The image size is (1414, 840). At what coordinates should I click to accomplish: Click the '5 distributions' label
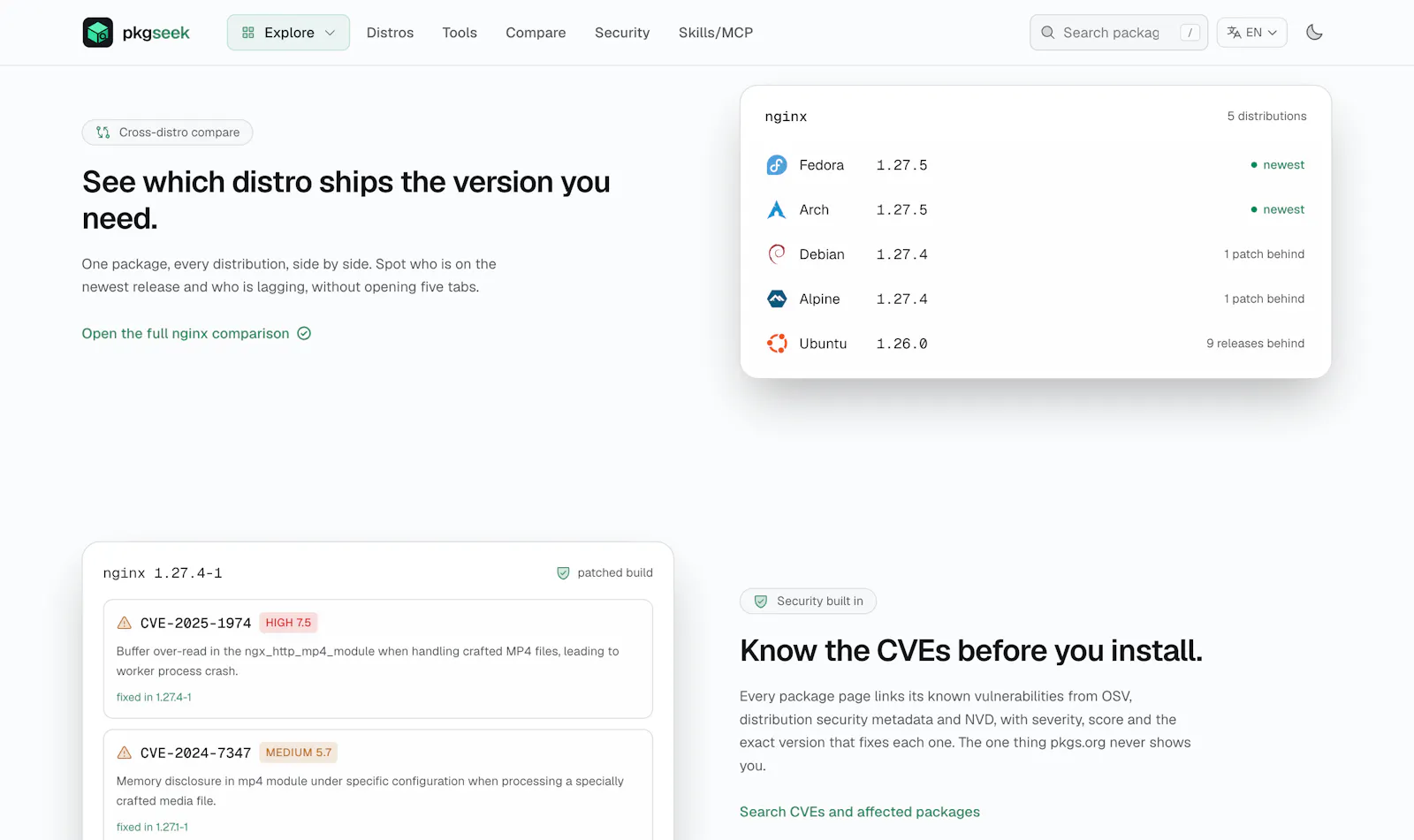point(1266,117)
